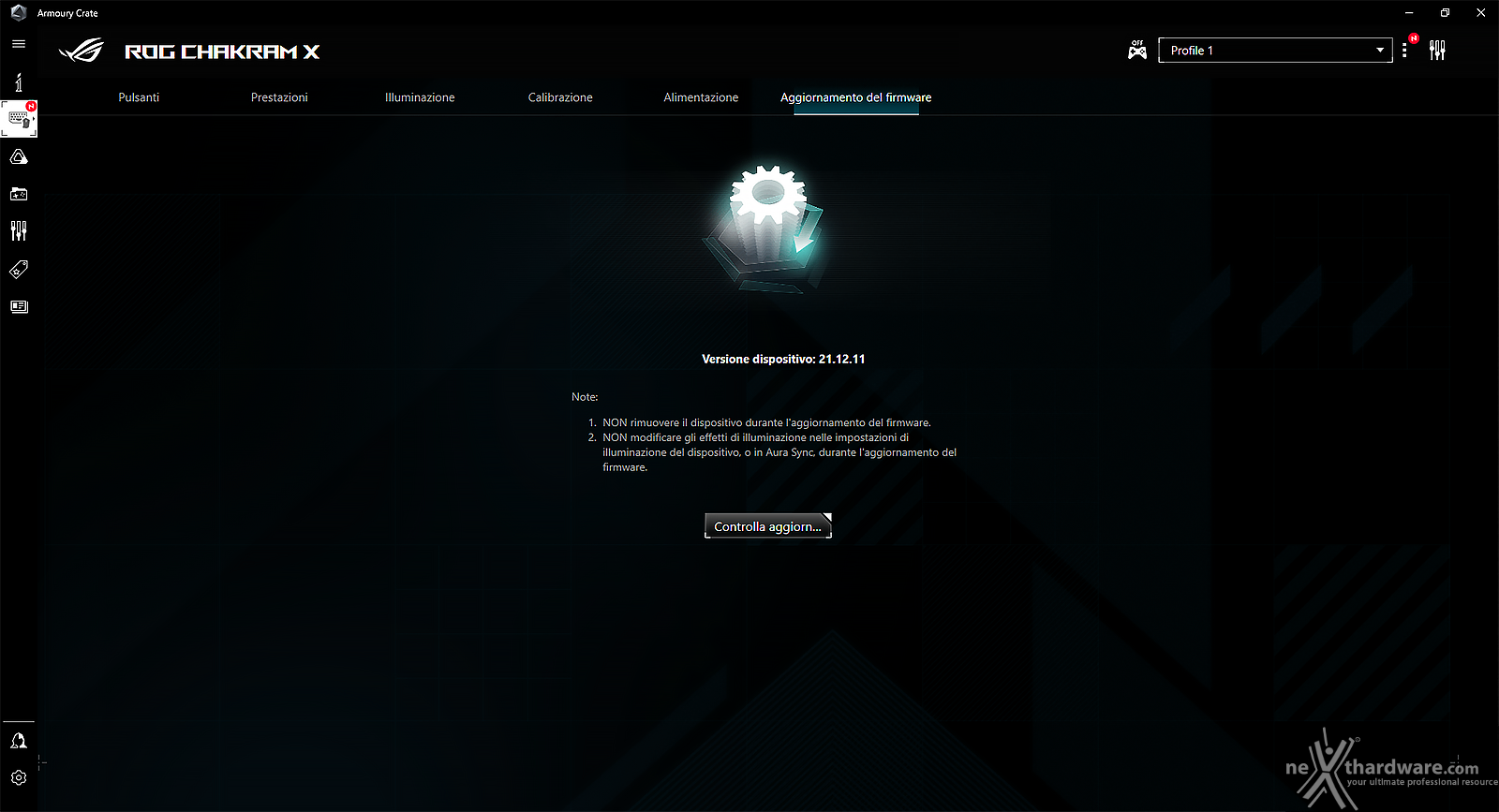Click the ROG eye logo
This screenshot has height=812, width=1499.
click(82, 51)
